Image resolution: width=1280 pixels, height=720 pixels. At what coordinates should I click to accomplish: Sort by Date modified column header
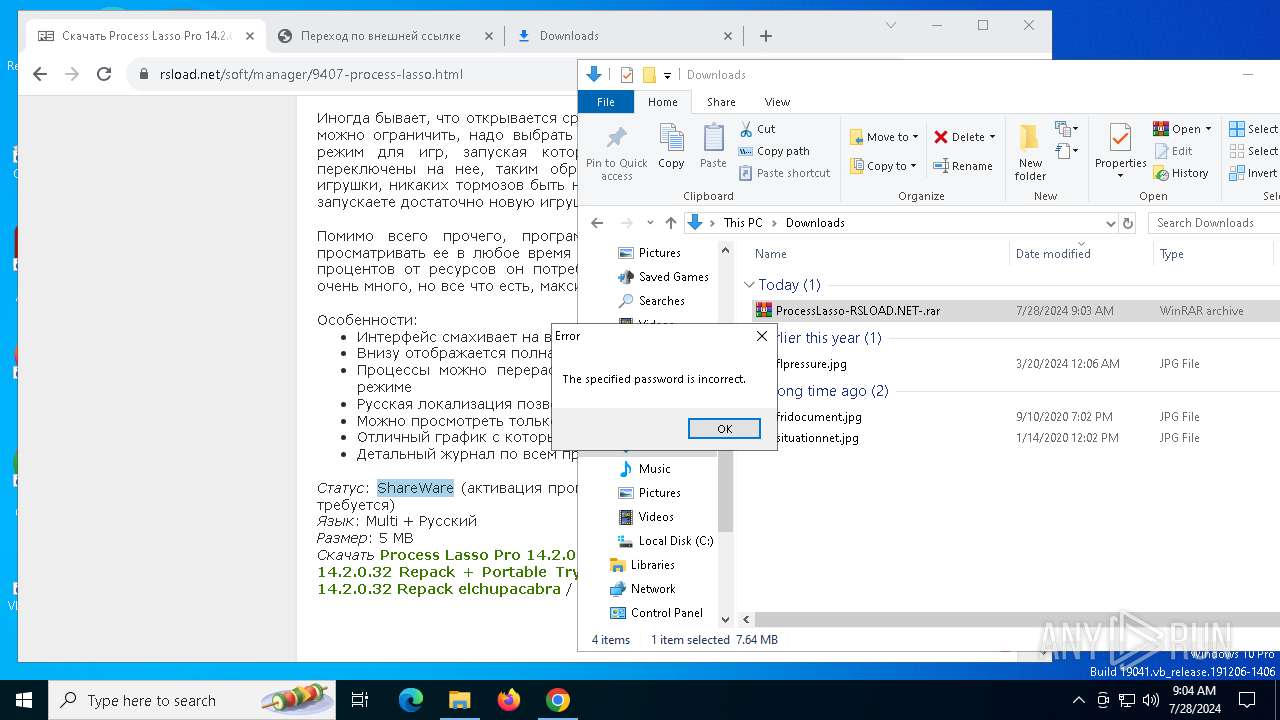1053,254
